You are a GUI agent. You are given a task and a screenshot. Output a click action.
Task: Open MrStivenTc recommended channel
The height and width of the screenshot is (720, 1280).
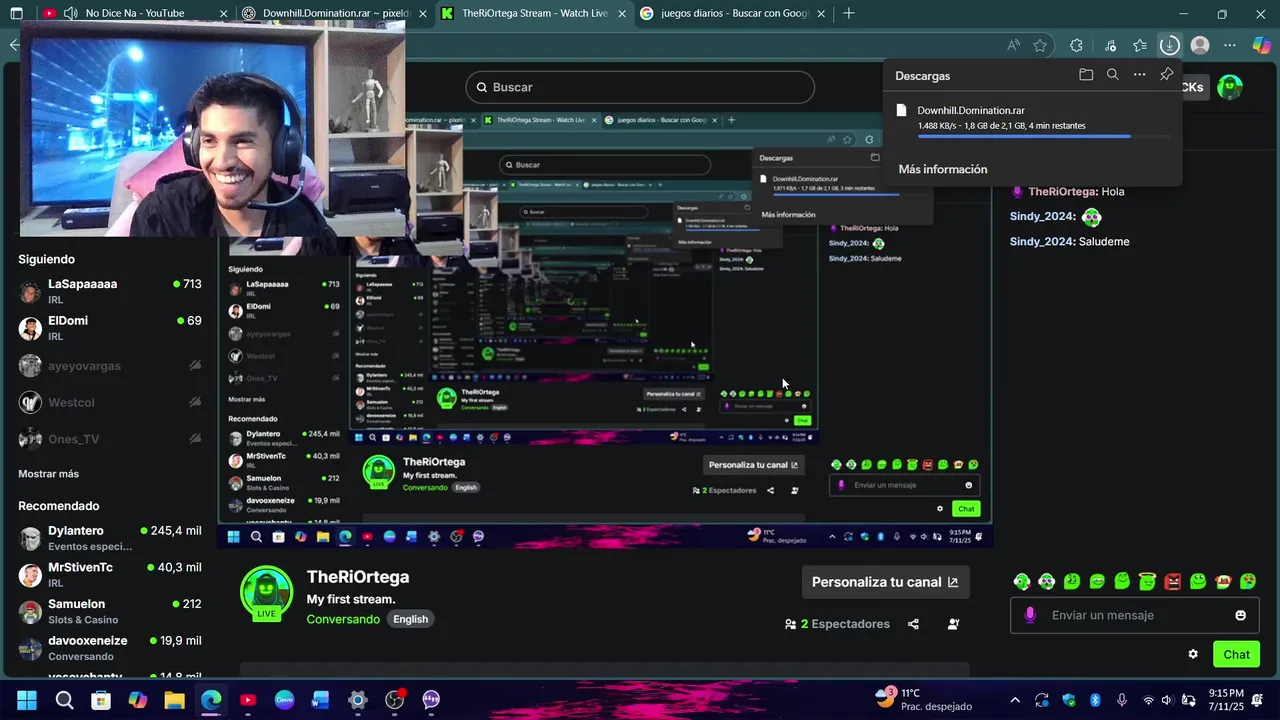tap(110, 574)
